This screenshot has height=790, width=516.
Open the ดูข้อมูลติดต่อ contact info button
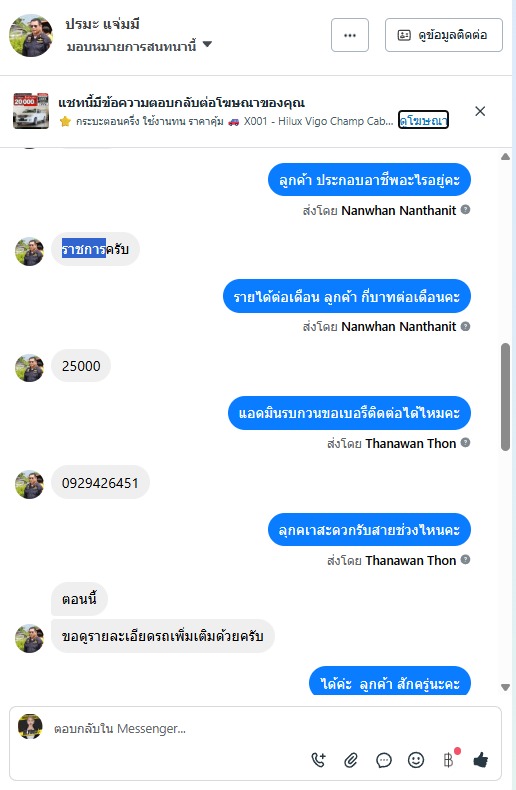[x=443, y=35]
